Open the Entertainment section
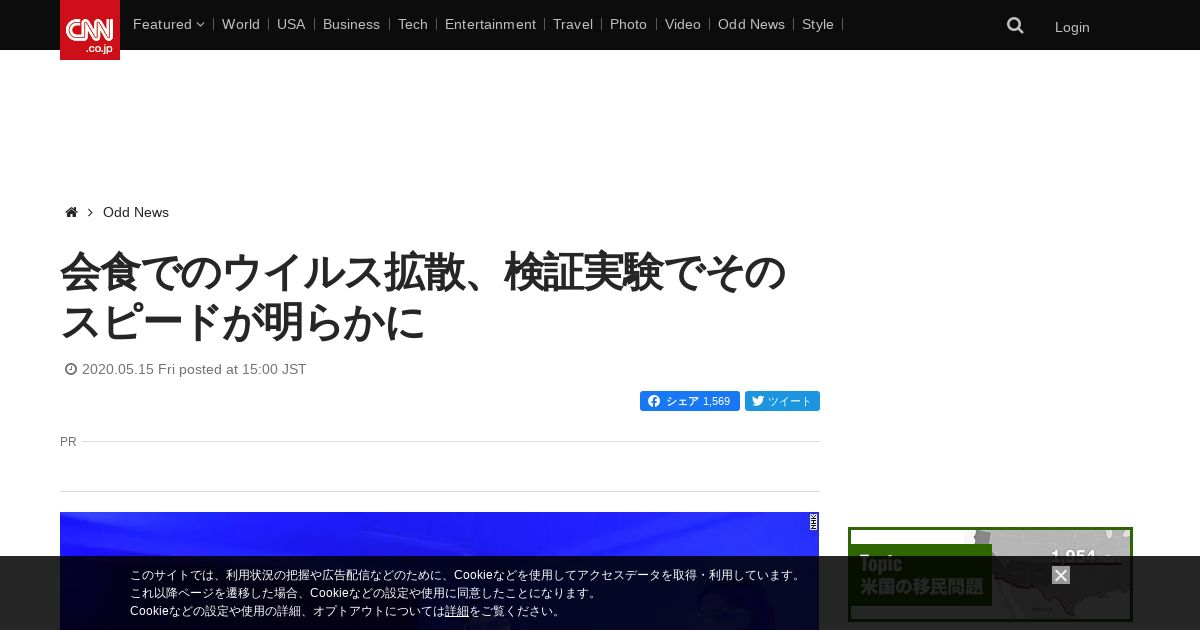The width and height of the screenshot is (1200, 630). pyautogui.click(x=490, y=24)
